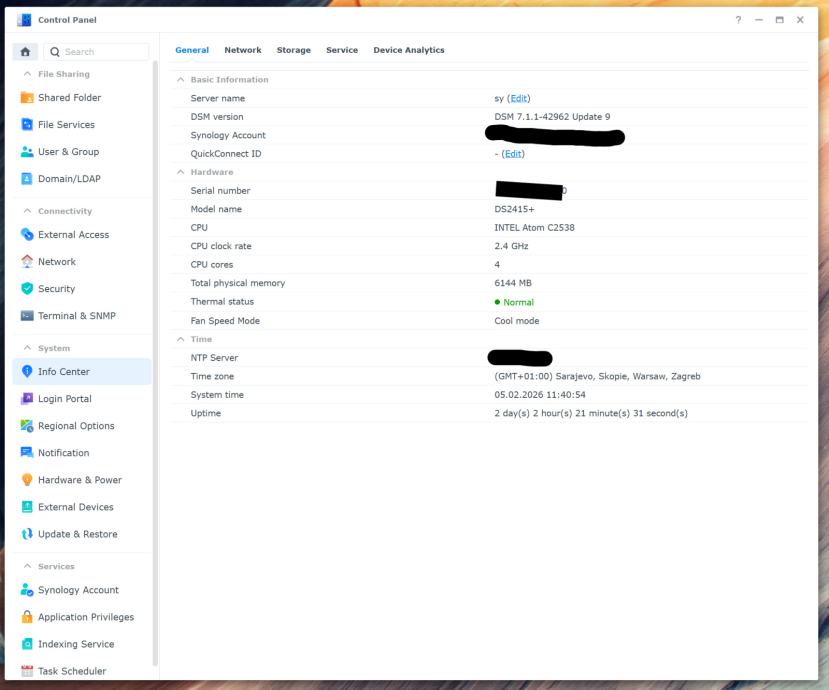829x690 pixels.
Task: Collapse the Services sidebar section
Action: (27, 566)
